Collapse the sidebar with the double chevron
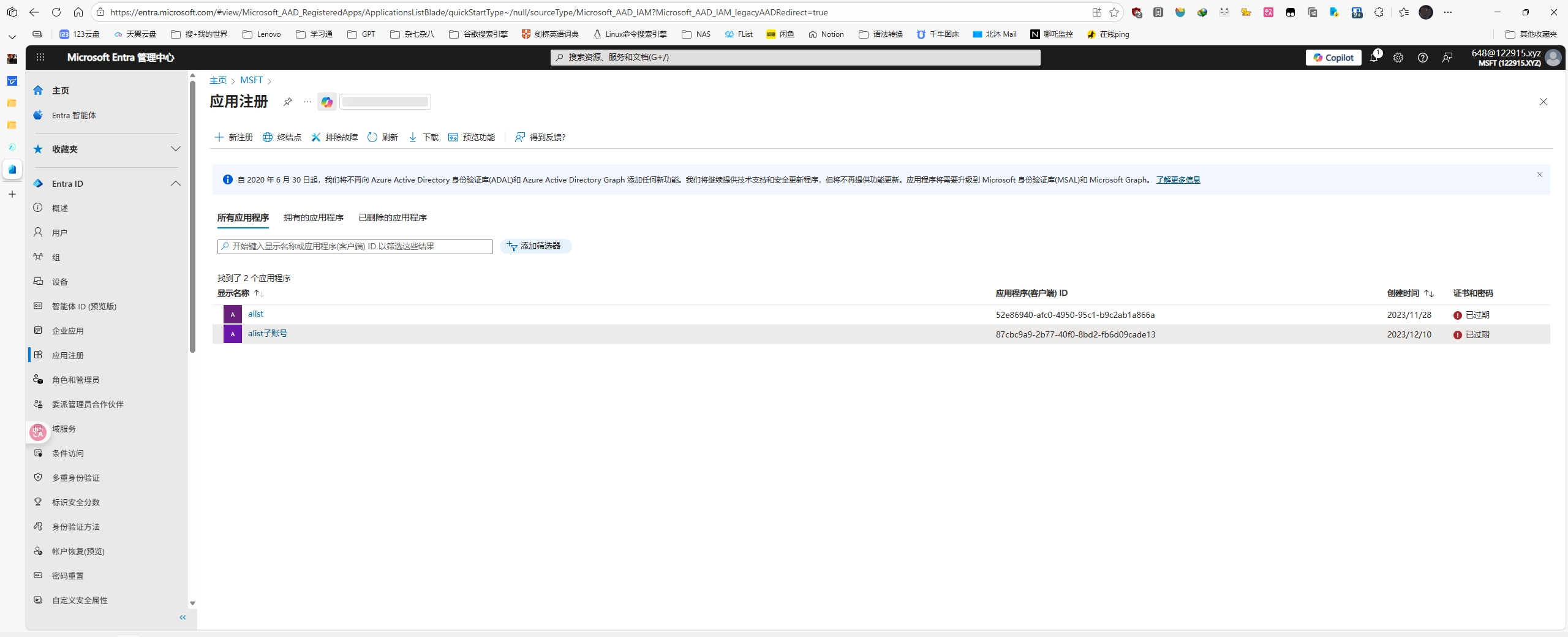1568x637 pixels. click(183, 617)
